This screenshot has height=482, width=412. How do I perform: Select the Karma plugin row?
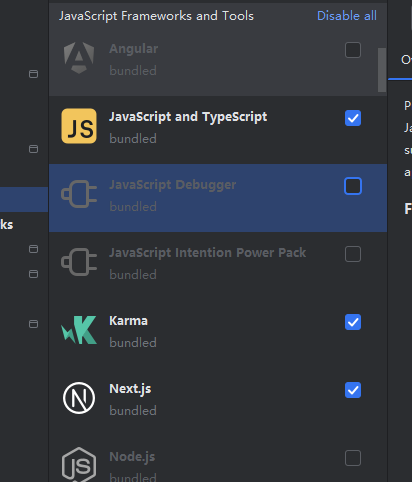pos(218,332)
